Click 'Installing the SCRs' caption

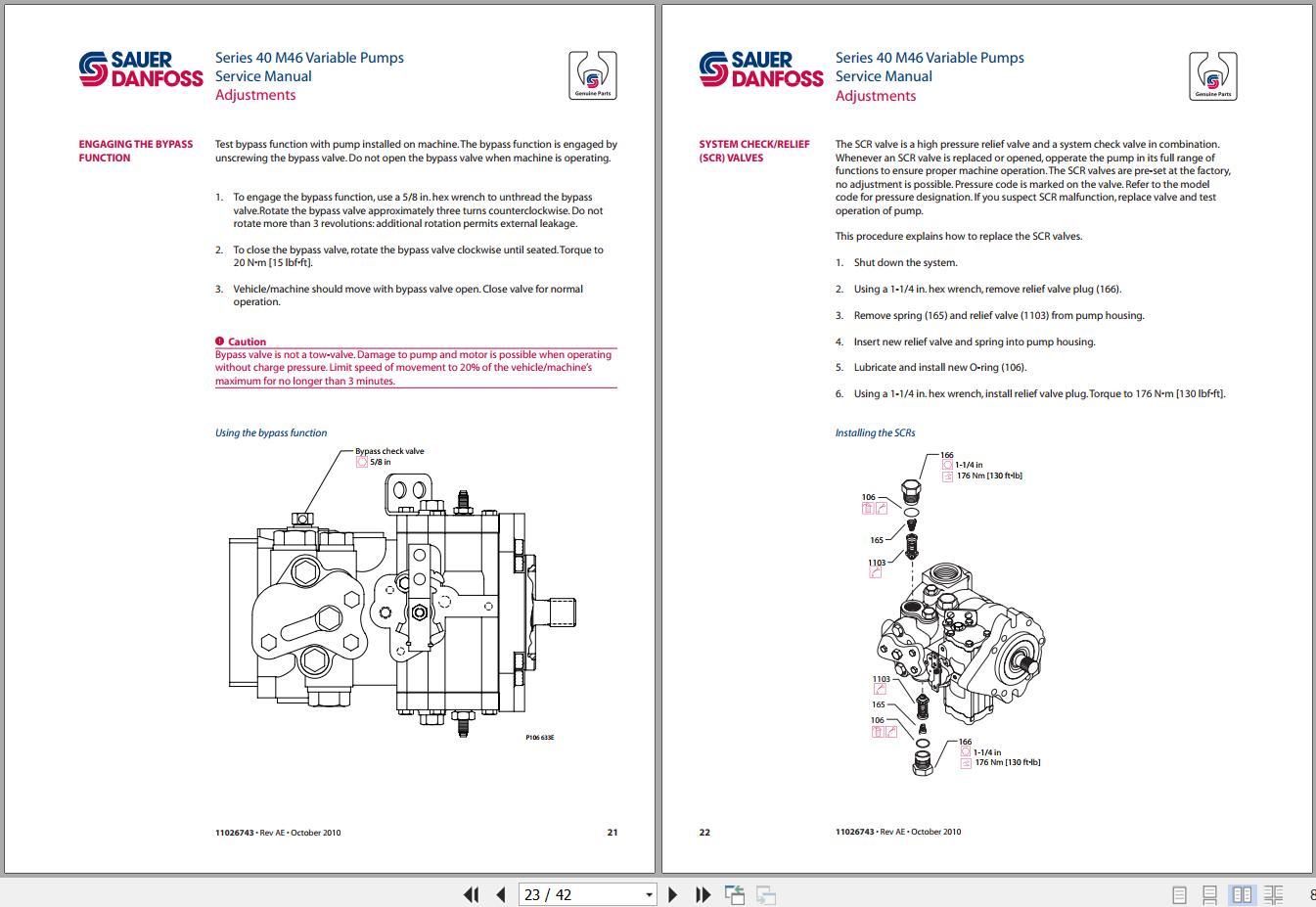click(875, 432)
